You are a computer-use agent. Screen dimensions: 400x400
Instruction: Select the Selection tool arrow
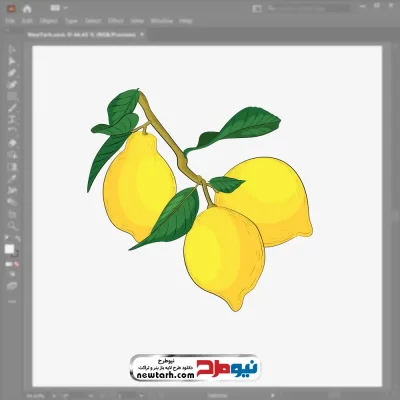point(12,50)
